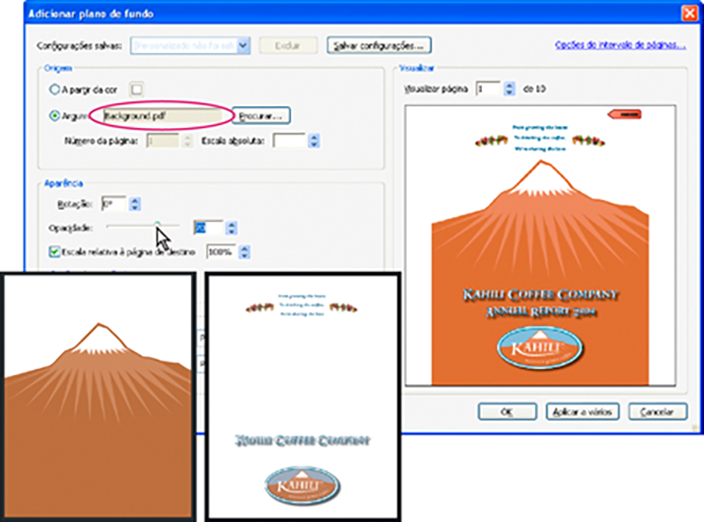Click the OK button
704x522 pixels.
point(507,412)
